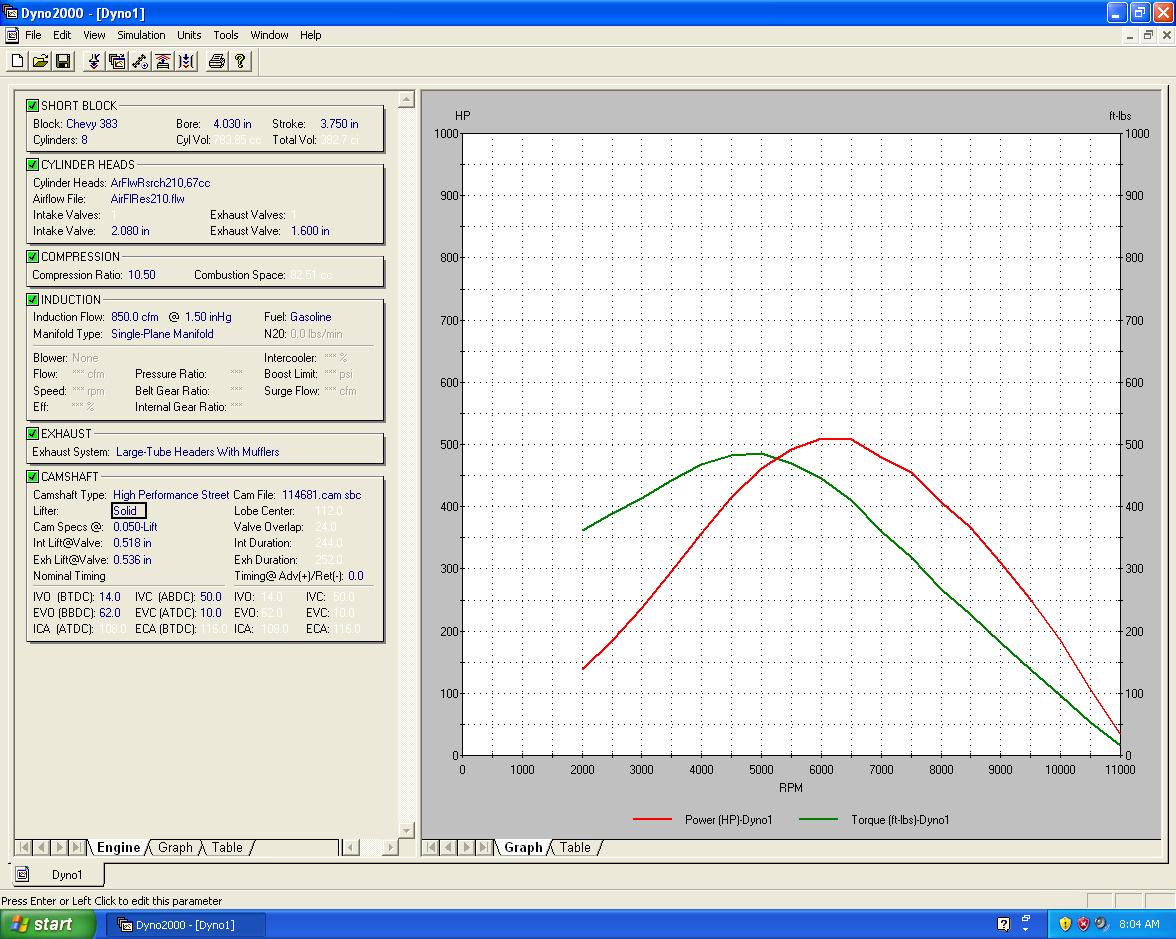Toggle the CYLINDER HEADS checkbox
The width and height of the screenshot is (1176, 939).
click(x=33, y=165)
